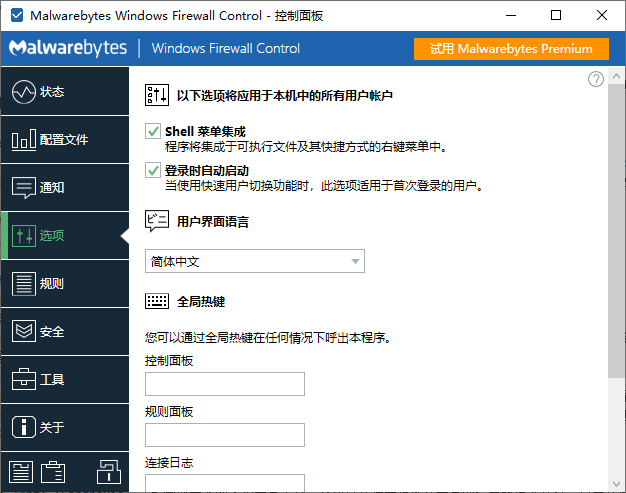
Task: Focus the 规则面板 hotkey input field
Action: (x=225, y=435)
